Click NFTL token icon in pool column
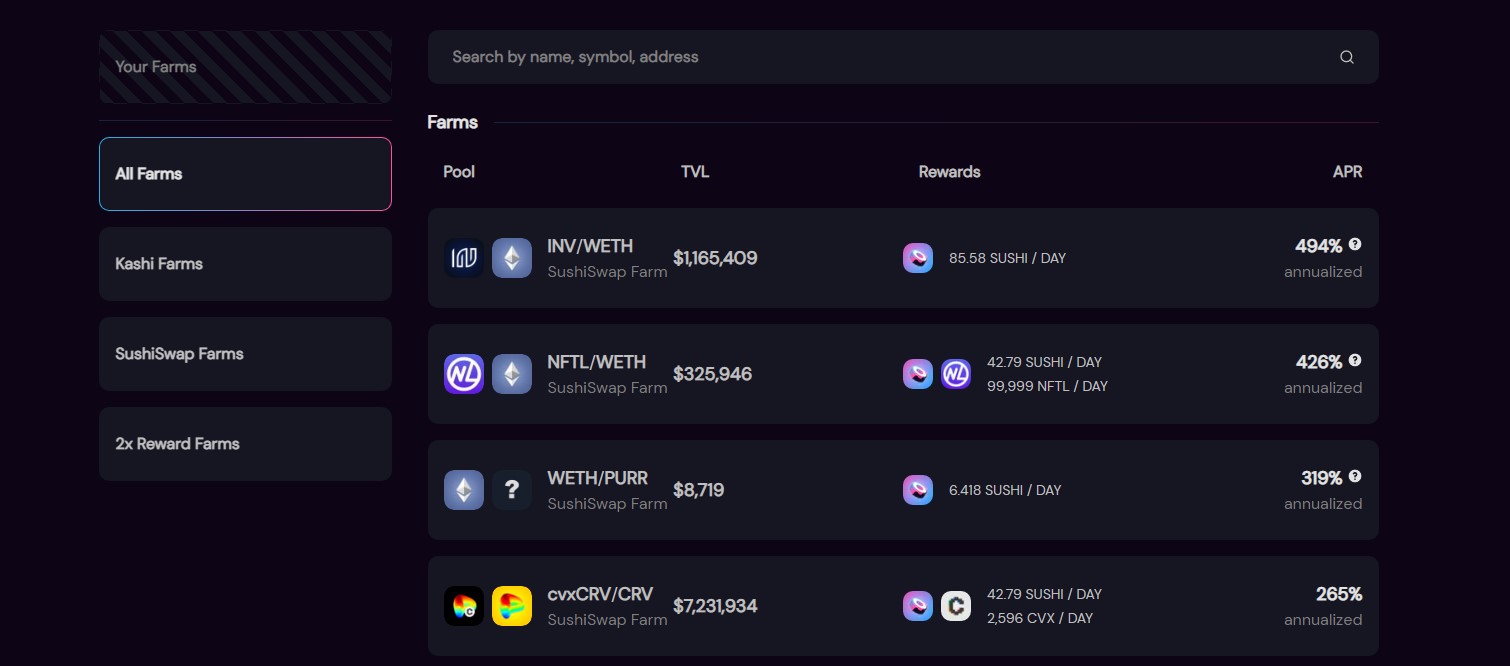The width and height of the screenshot is (1510, 666). pos(464,374)
